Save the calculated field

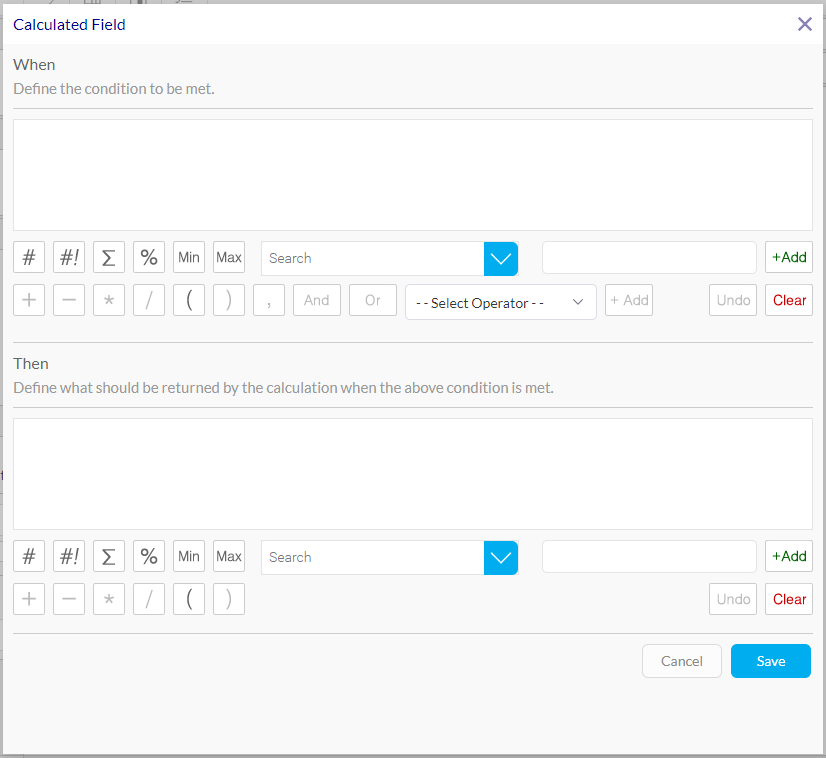tap(770, 661)
